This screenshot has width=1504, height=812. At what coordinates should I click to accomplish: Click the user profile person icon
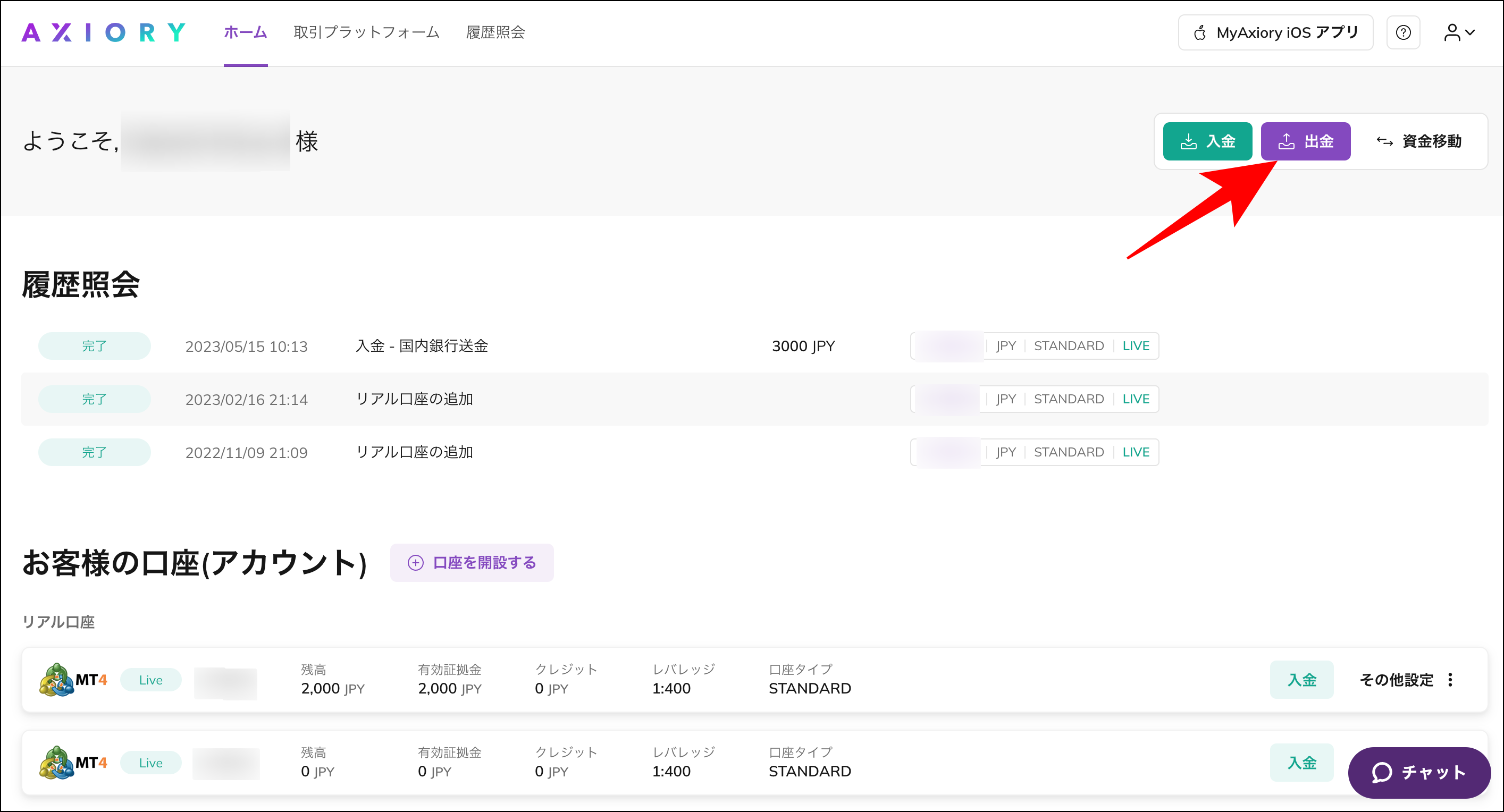tap(1452, 32)
